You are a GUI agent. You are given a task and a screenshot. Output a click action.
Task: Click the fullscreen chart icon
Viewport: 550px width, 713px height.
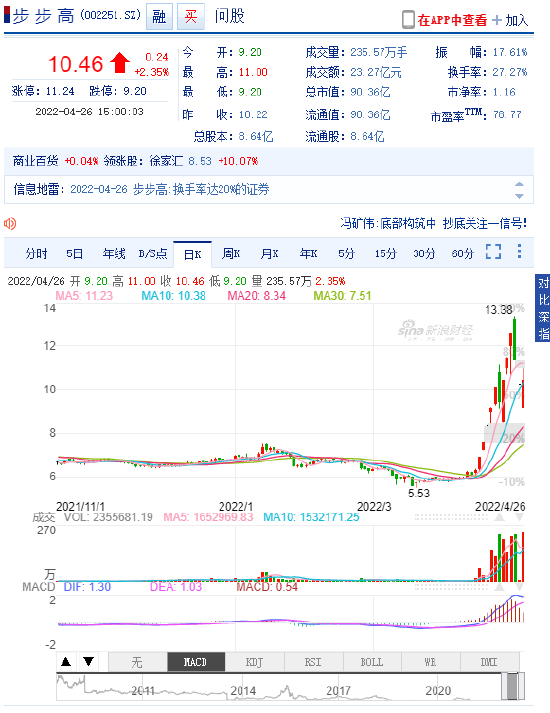(x=493, y=251)
